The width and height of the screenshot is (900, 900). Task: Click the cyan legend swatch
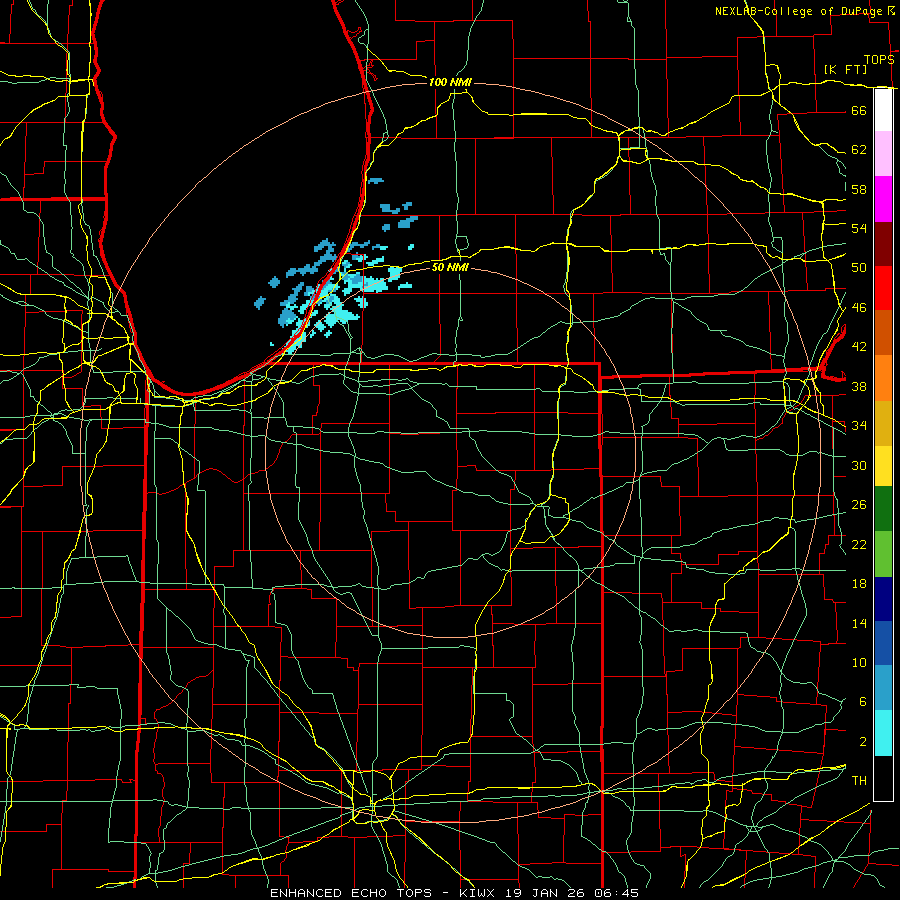coord(883,733)
